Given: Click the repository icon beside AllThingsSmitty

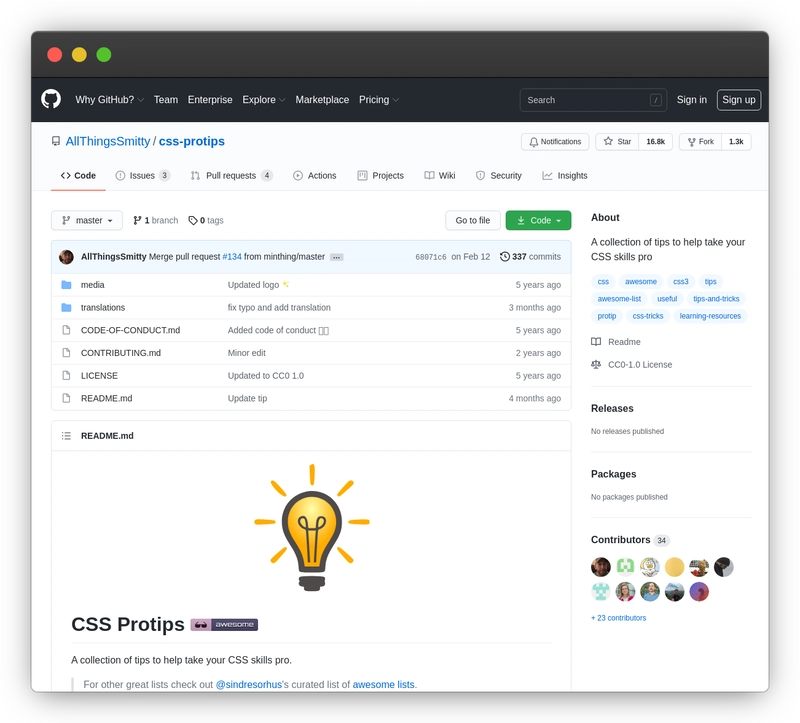Looking at the screenshot, I should pos(56,141).
